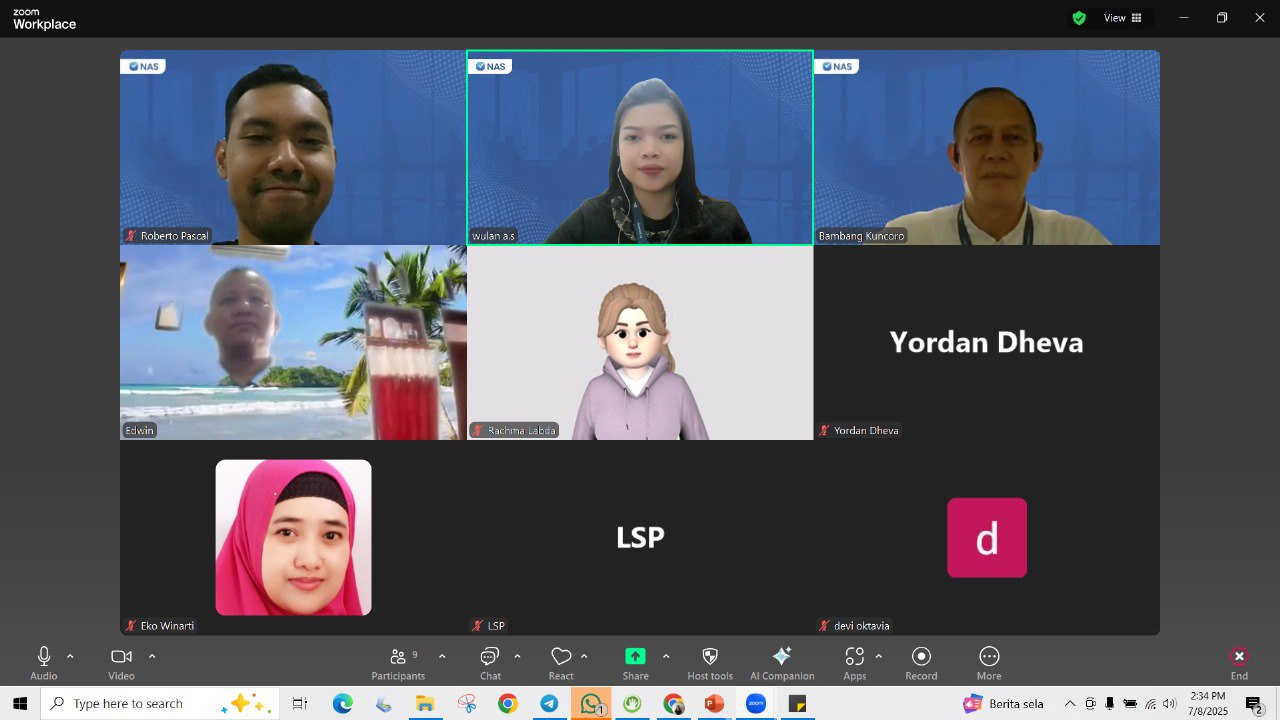
Task: Start recording with the Record button
Action: [x=921, y=663]
